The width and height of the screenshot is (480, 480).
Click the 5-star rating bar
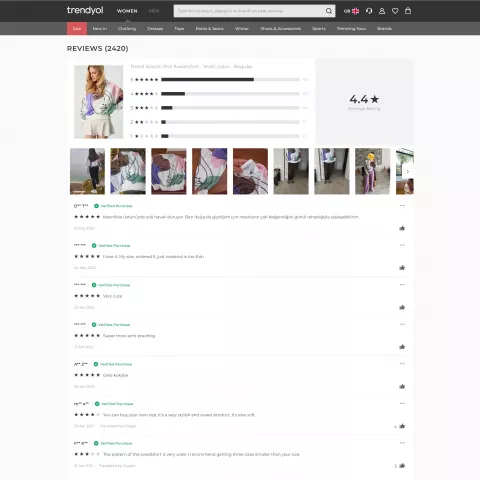[230, 79]
